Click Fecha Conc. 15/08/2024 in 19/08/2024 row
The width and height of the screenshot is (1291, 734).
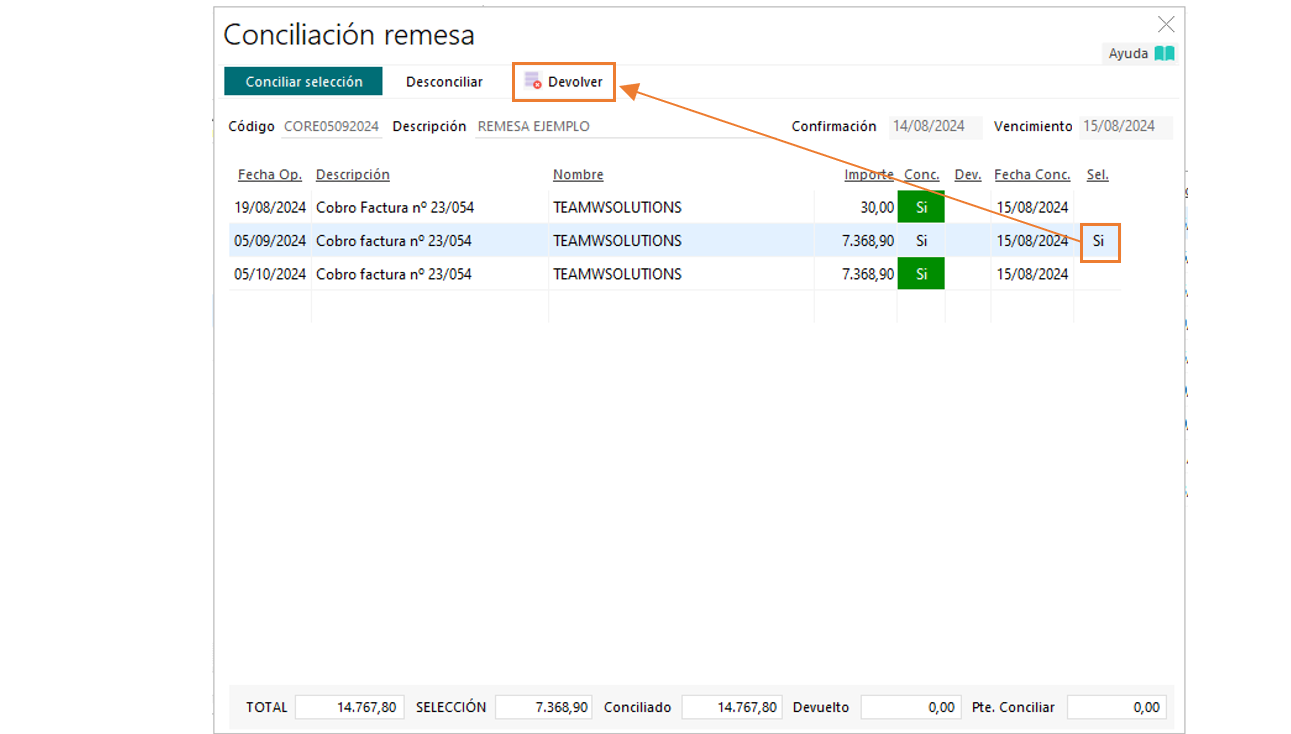(1032, 208)
